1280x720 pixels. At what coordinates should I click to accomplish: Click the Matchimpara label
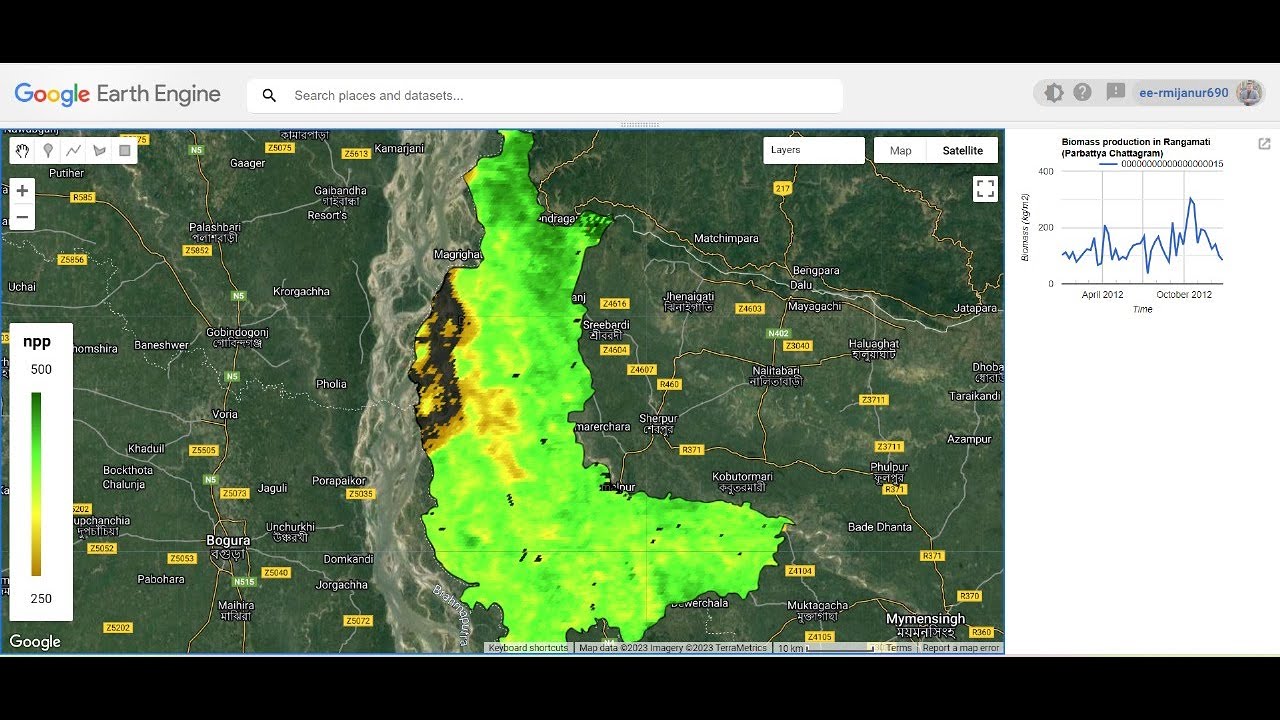click(x=726, y=239)
